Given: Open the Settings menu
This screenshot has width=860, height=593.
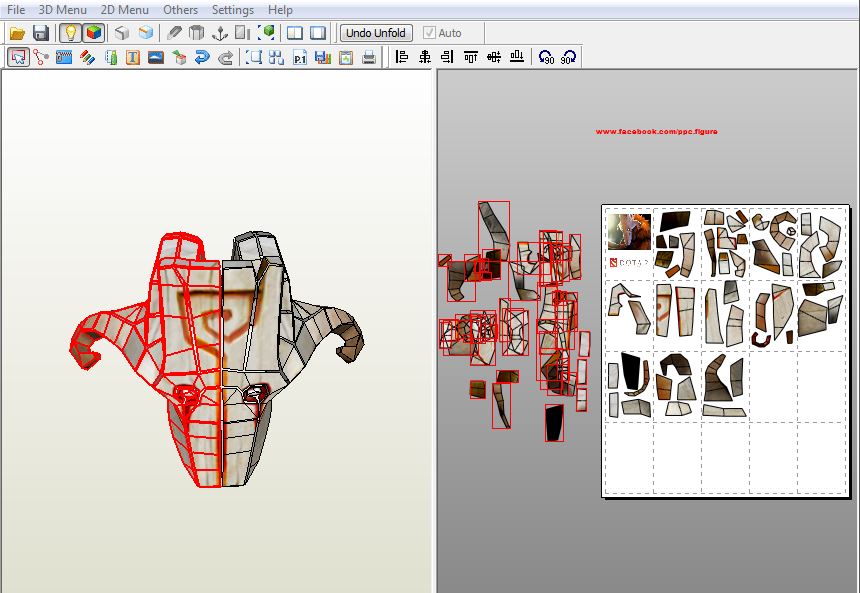Looking at the screenshot, I should (233, 10).
